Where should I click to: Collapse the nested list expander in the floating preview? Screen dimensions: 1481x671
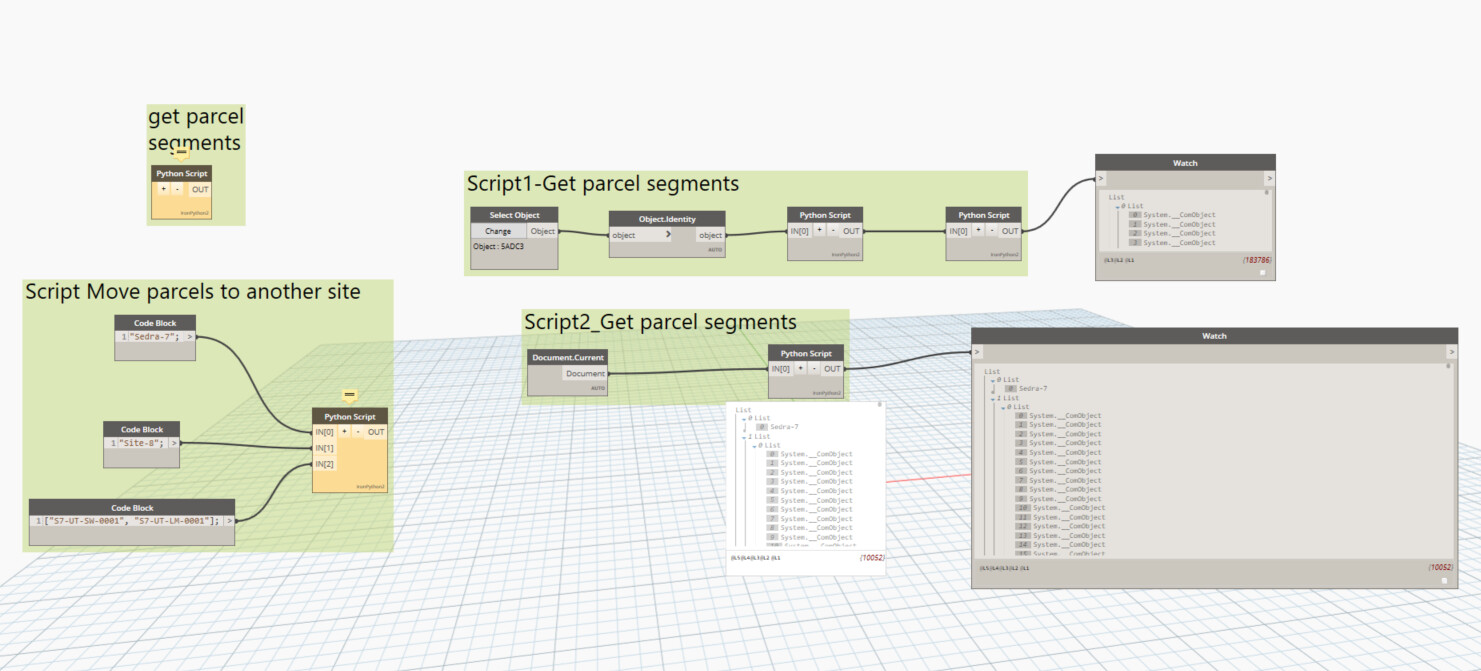click(x=753, y=446)
